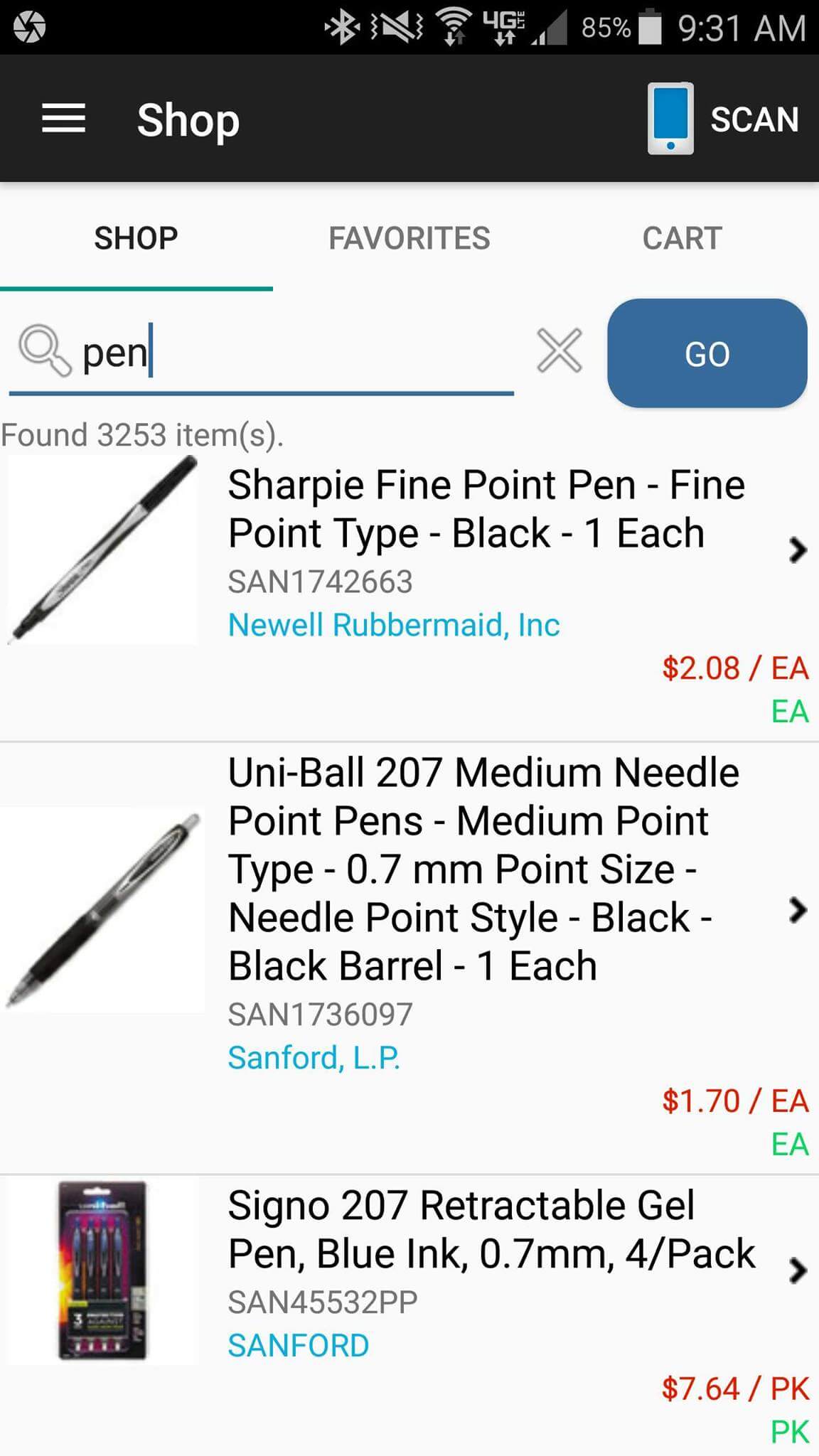Expand Signo 207 Retractable Gel Pen chevron
Viewport: 819px width, 1456px height.
798,1270
